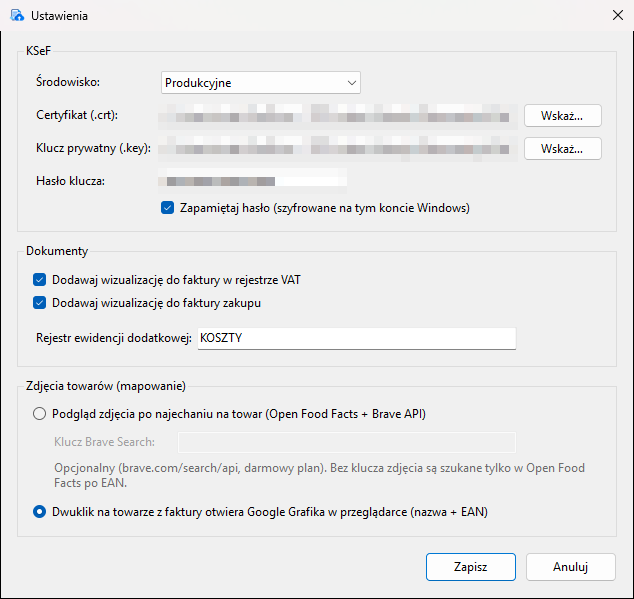Image resolution: width=634 pixels, height=599 pixels.
Task: Click Wskaż button for the private key
Action: tap(562, 149)
